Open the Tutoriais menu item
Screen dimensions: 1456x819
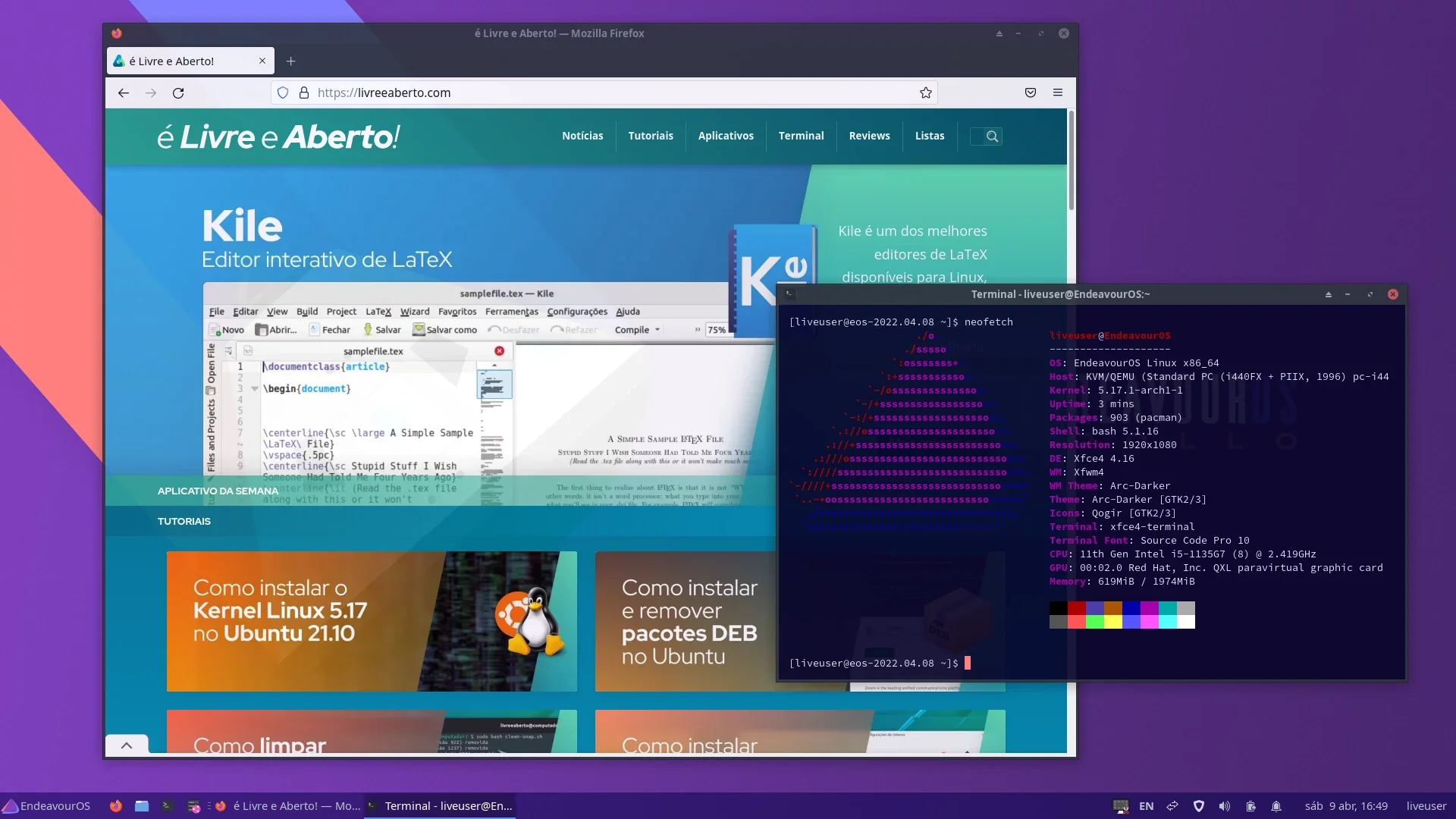click(x=651, y=136)
